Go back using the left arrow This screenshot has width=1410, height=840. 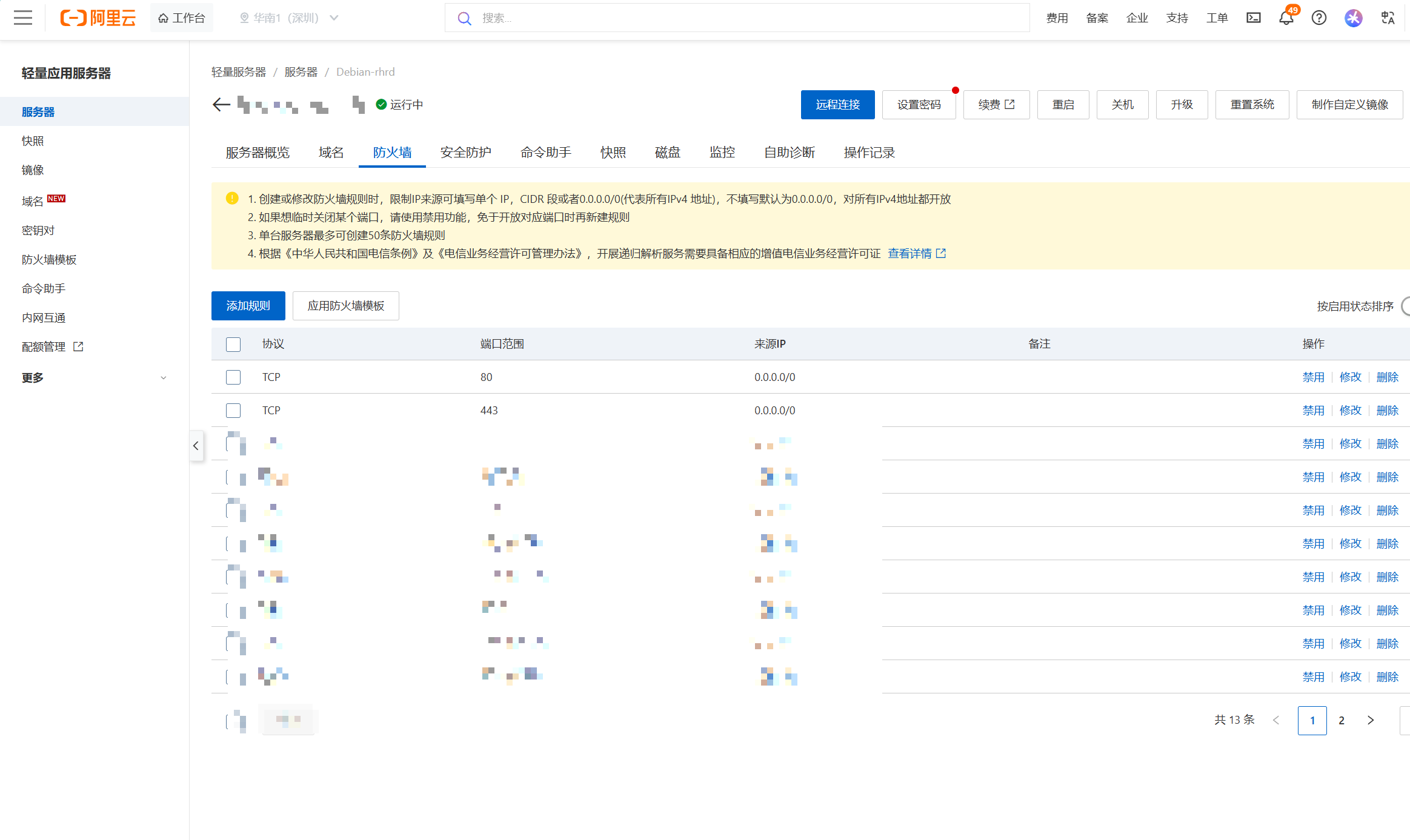221,105
